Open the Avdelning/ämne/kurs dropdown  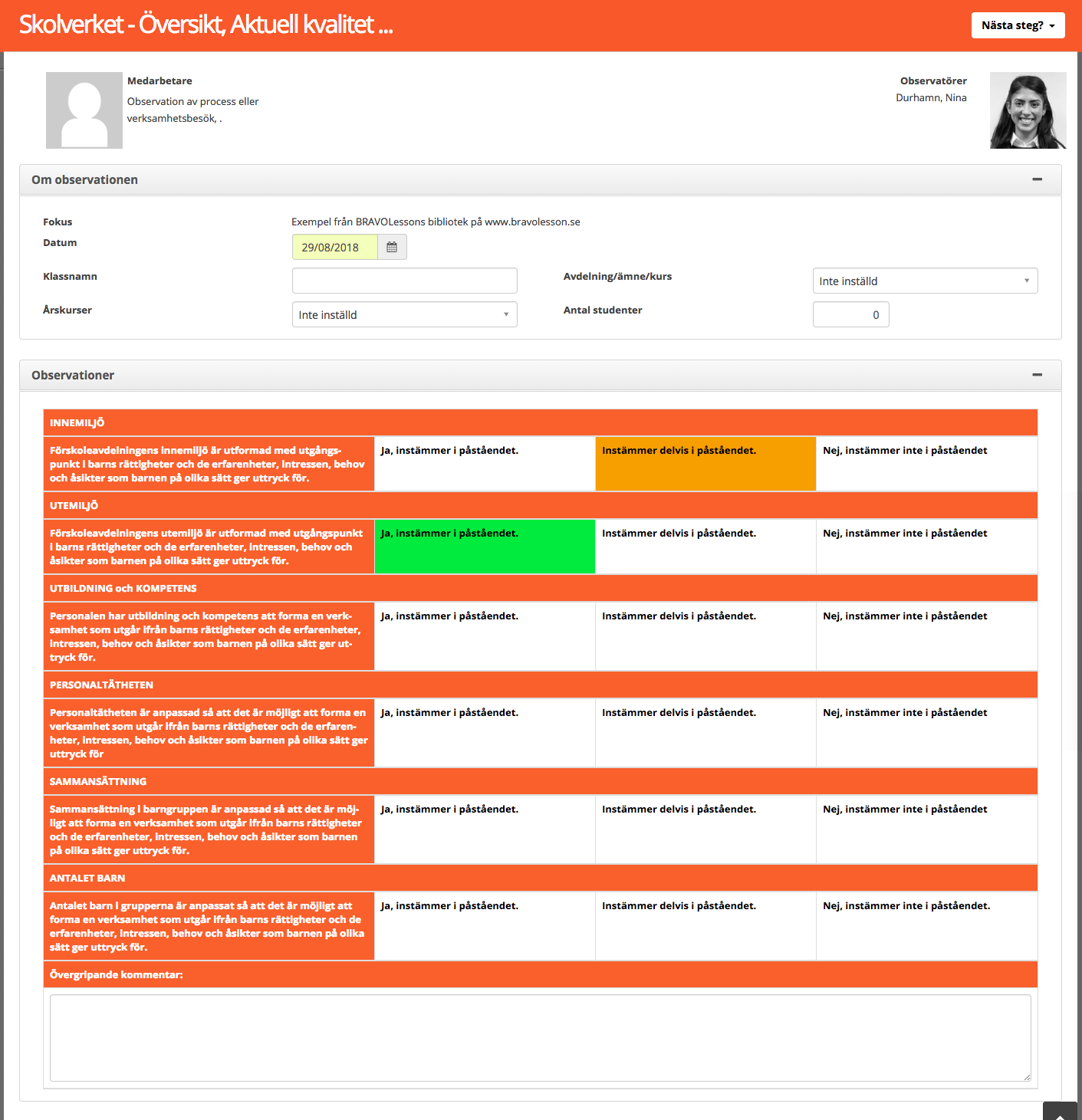coord(925,281)
